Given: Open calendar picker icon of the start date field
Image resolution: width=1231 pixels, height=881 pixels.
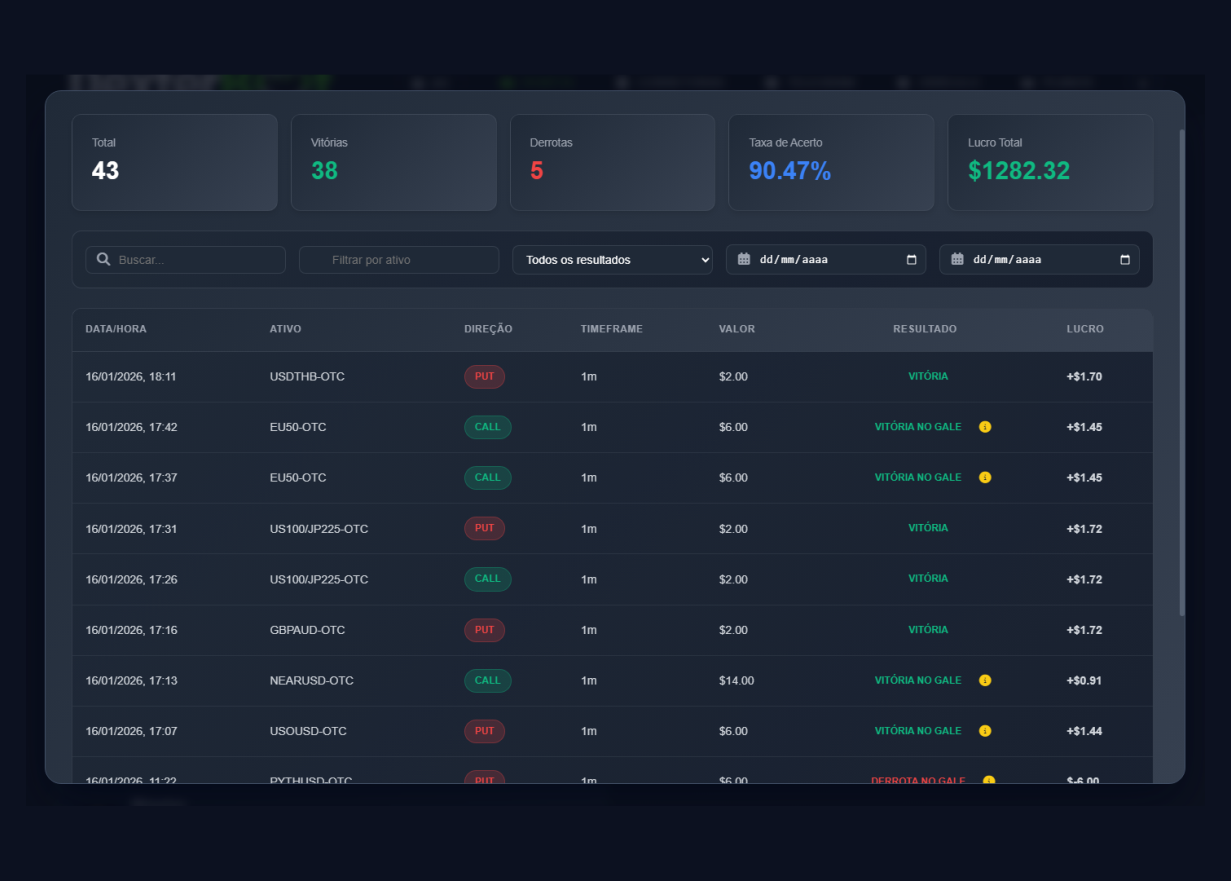Looking at the screenshot, I should tap(911, 260).
